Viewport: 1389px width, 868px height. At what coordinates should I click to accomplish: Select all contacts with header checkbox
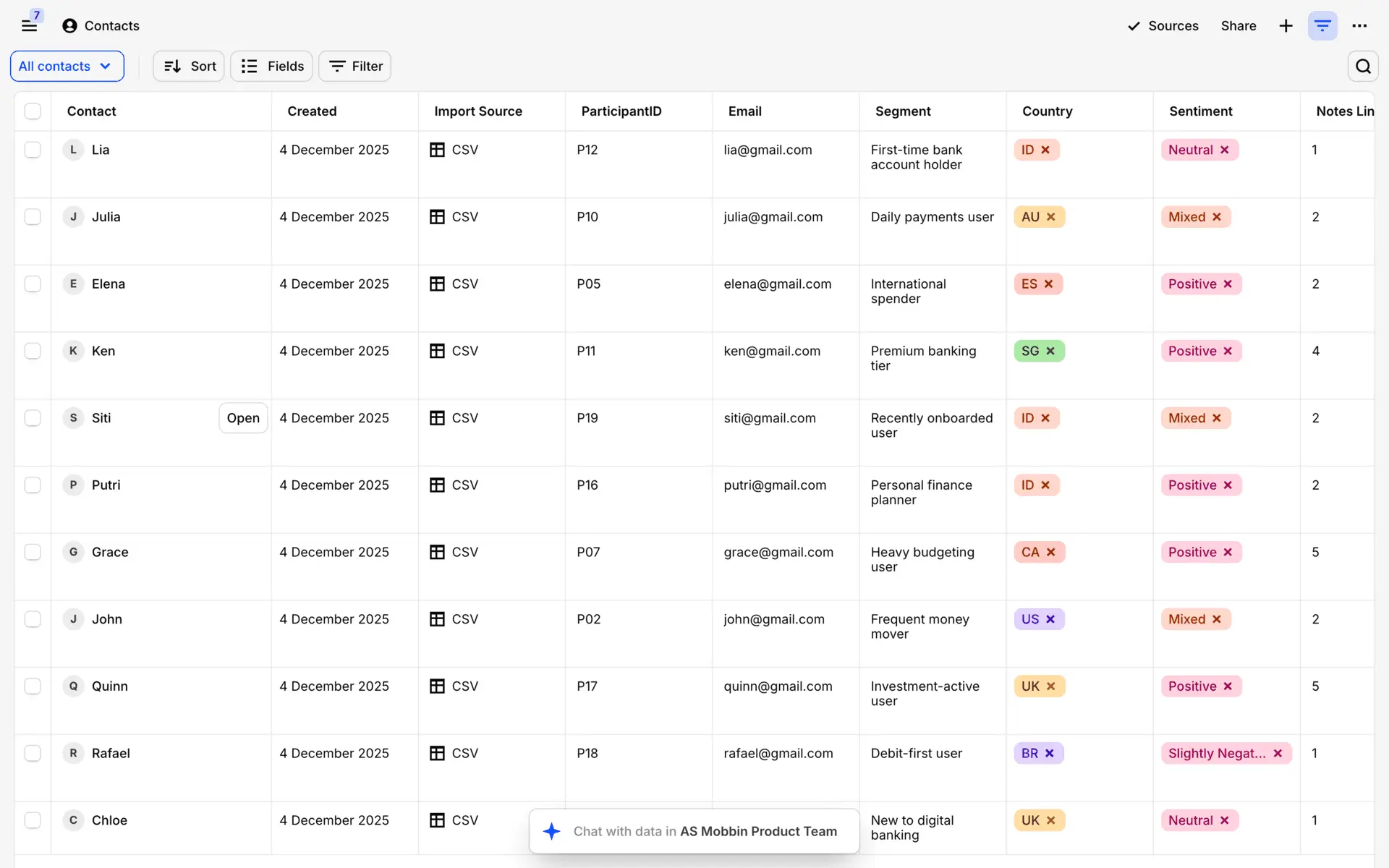click(33, 111)
